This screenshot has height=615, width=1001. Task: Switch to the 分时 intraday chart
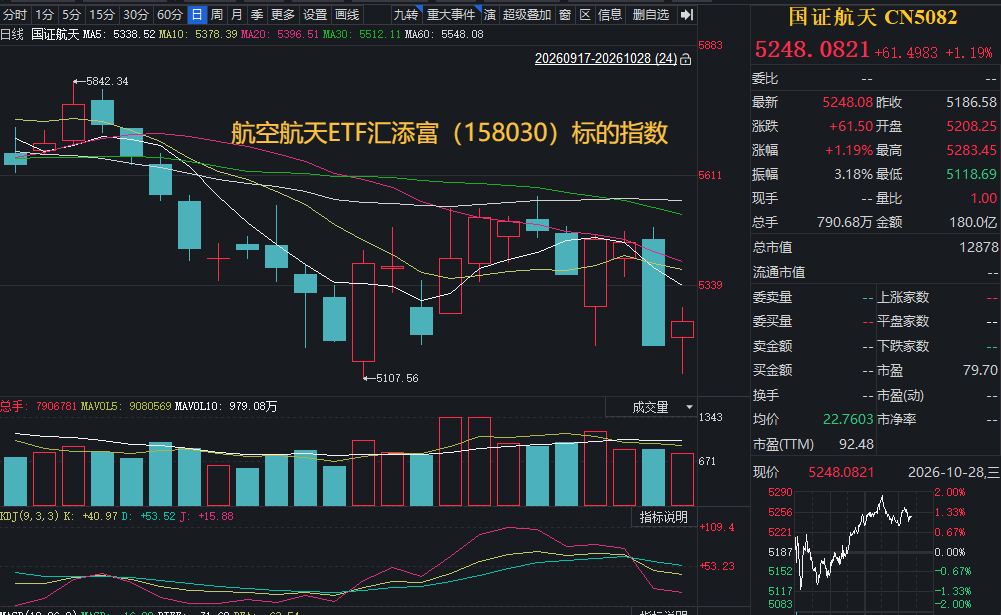15,15
